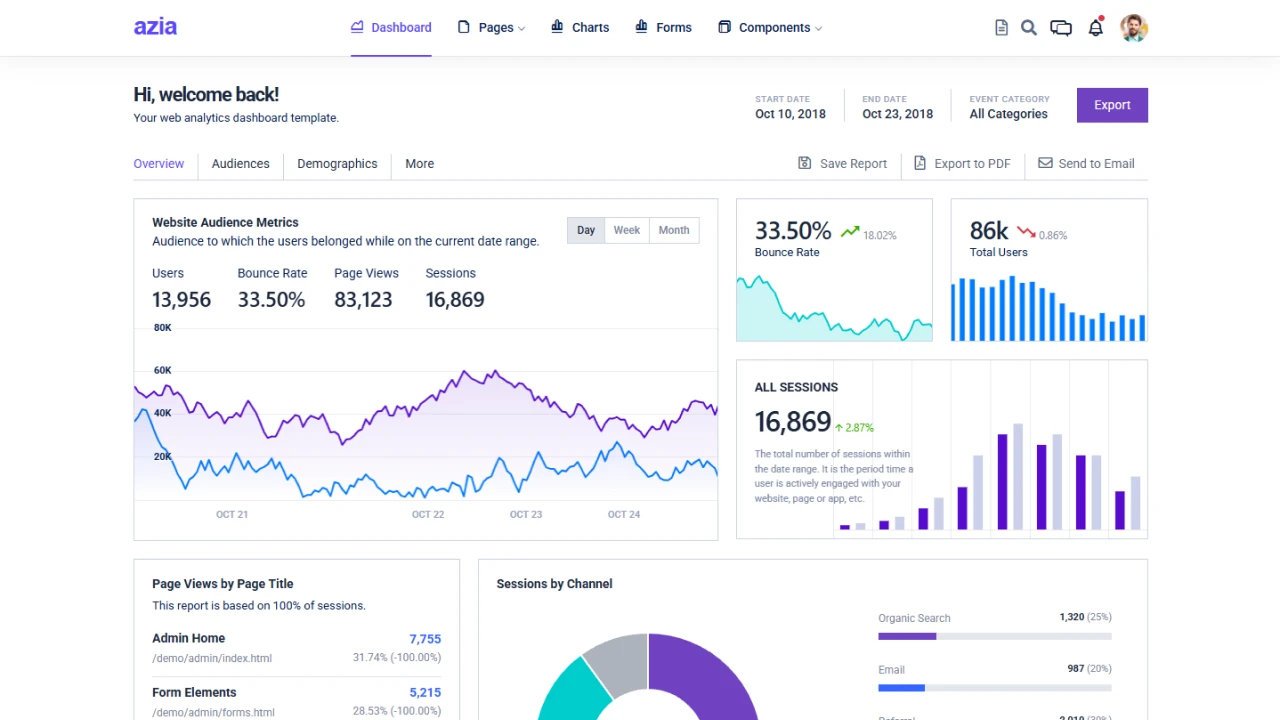Image resolution: width=1280 pixels, height=720 pixels.
Task: Click the Email 987 (20%) value
Action: (1089, 669)
